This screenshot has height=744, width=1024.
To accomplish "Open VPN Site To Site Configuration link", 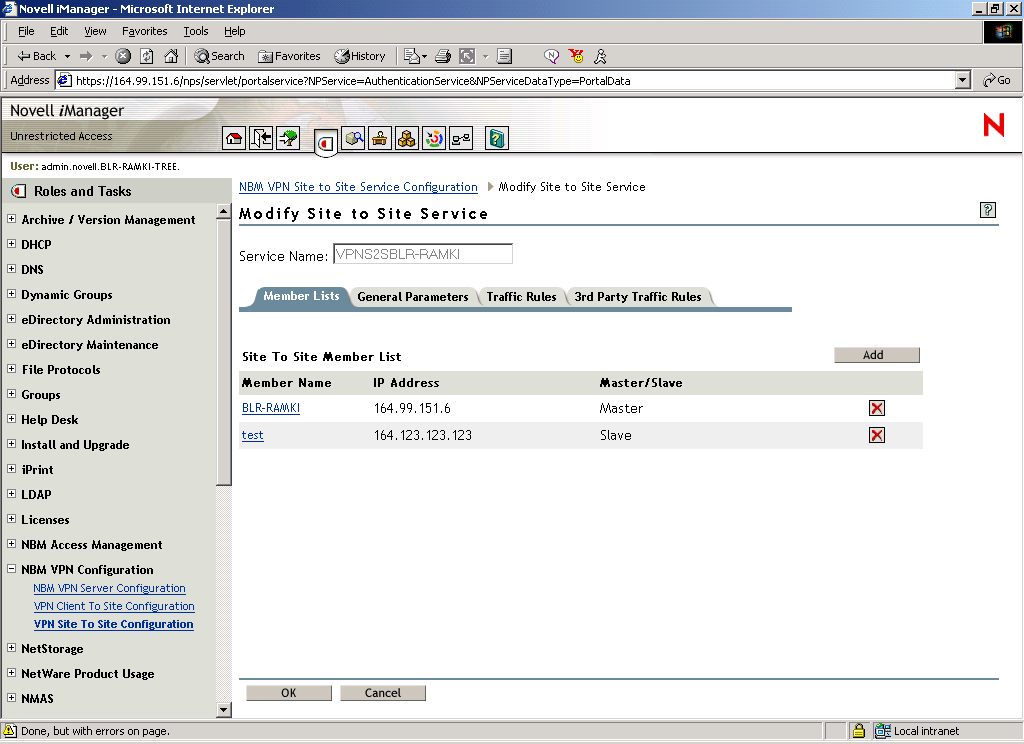I will pyautogui.click(x=114, y=624).
